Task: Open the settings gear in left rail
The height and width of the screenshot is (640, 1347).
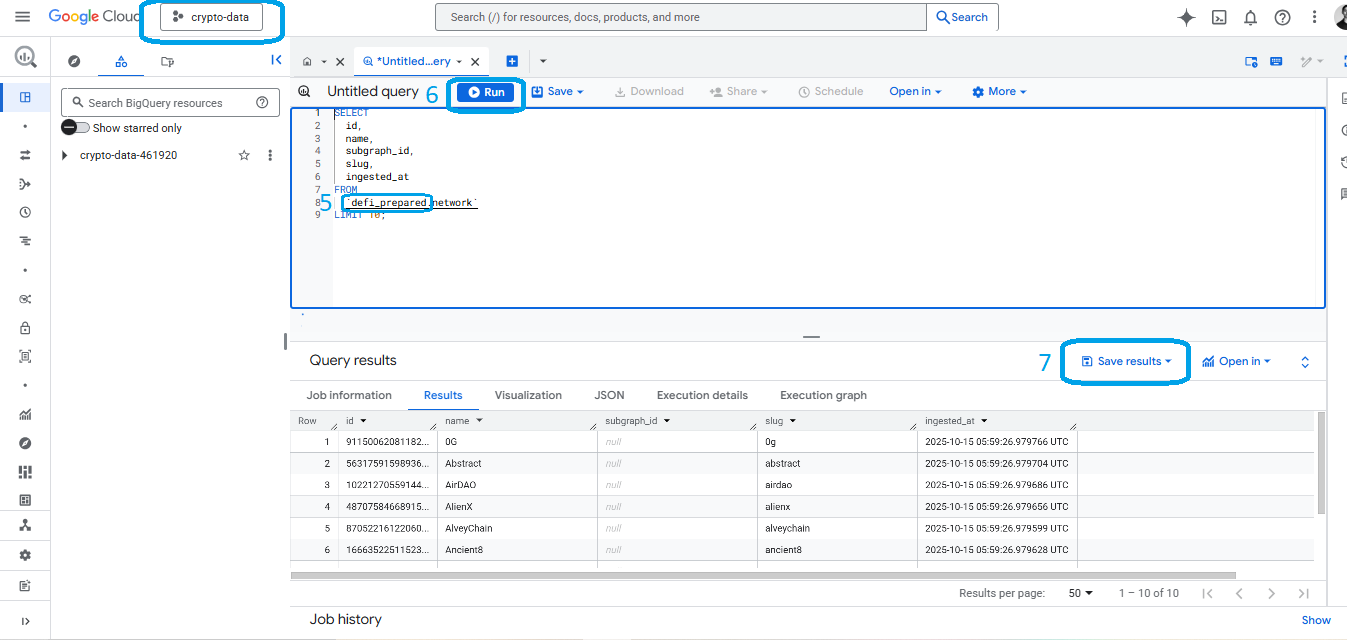Action: [25, 555]
